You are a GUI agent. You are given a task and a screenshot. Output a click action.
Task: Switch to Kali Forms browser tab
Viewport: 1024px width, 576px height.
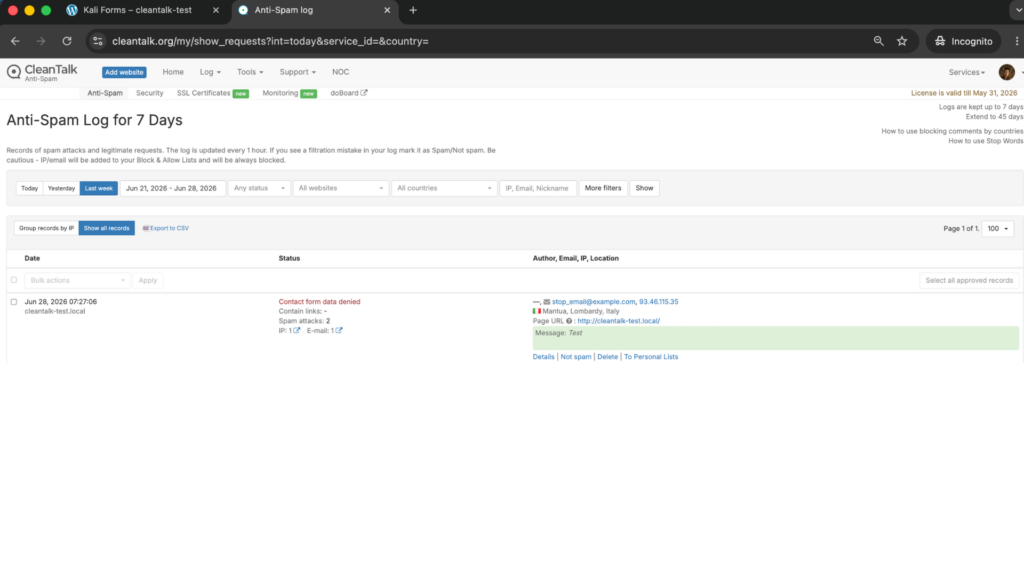(137, 10)
